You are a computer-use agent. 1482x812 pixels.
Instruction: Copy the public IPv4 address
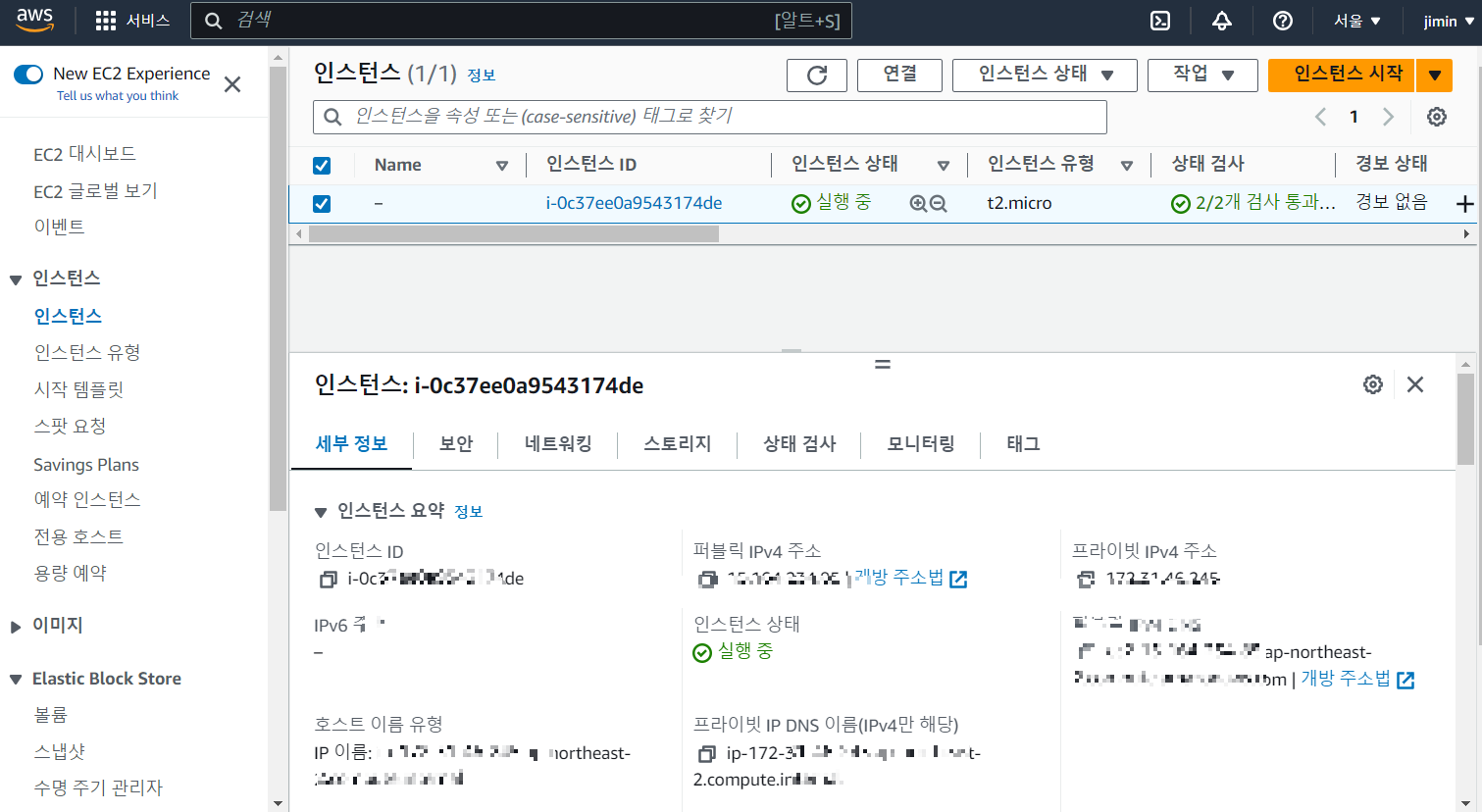[707, 580]
